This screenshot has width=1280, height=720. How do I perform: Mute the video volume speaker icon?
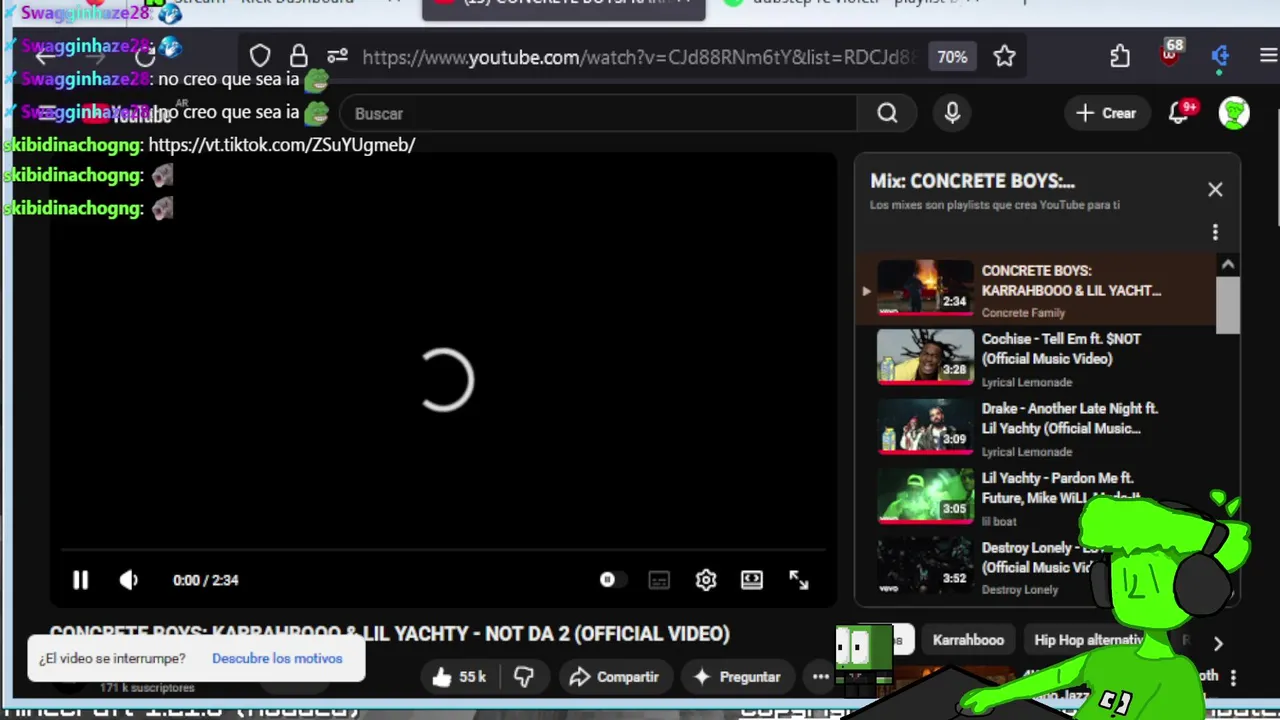[129, 580]
